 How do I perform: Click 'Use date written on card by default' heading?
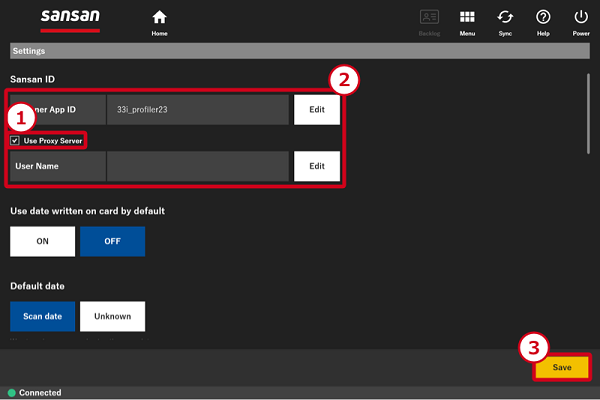88,211
